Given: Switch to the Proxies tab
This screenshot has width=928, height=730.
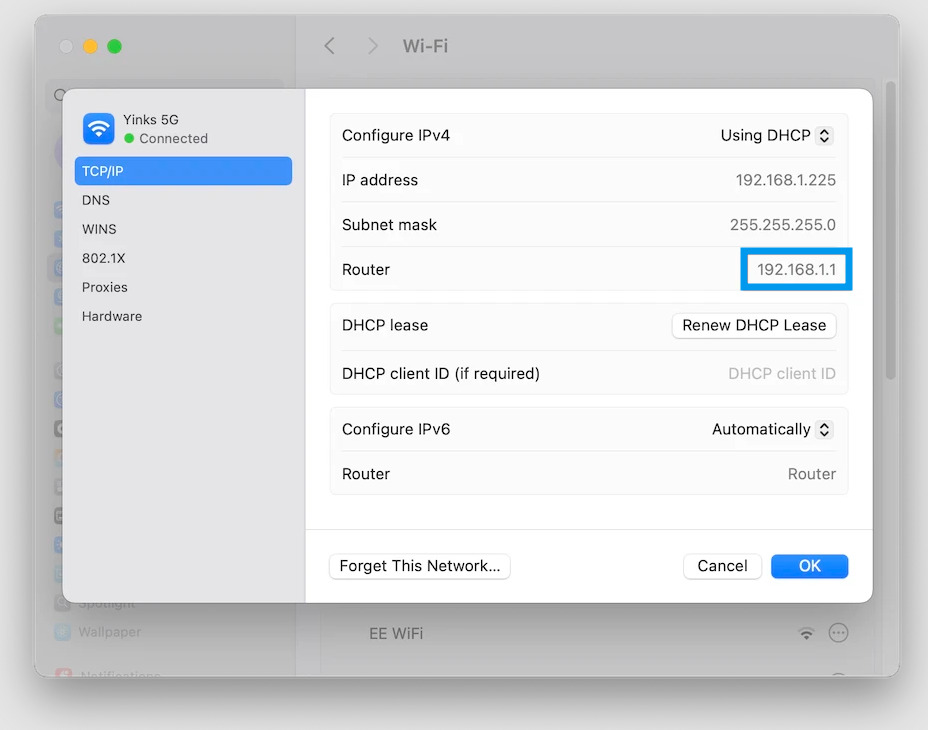Looking at the screenshot, I should coord(104,287).
